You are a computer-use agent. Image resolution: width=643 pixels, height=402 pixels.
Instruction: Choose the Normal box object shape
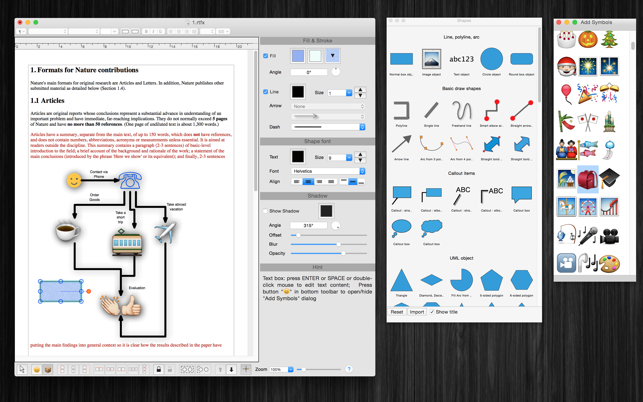(401, 59)
